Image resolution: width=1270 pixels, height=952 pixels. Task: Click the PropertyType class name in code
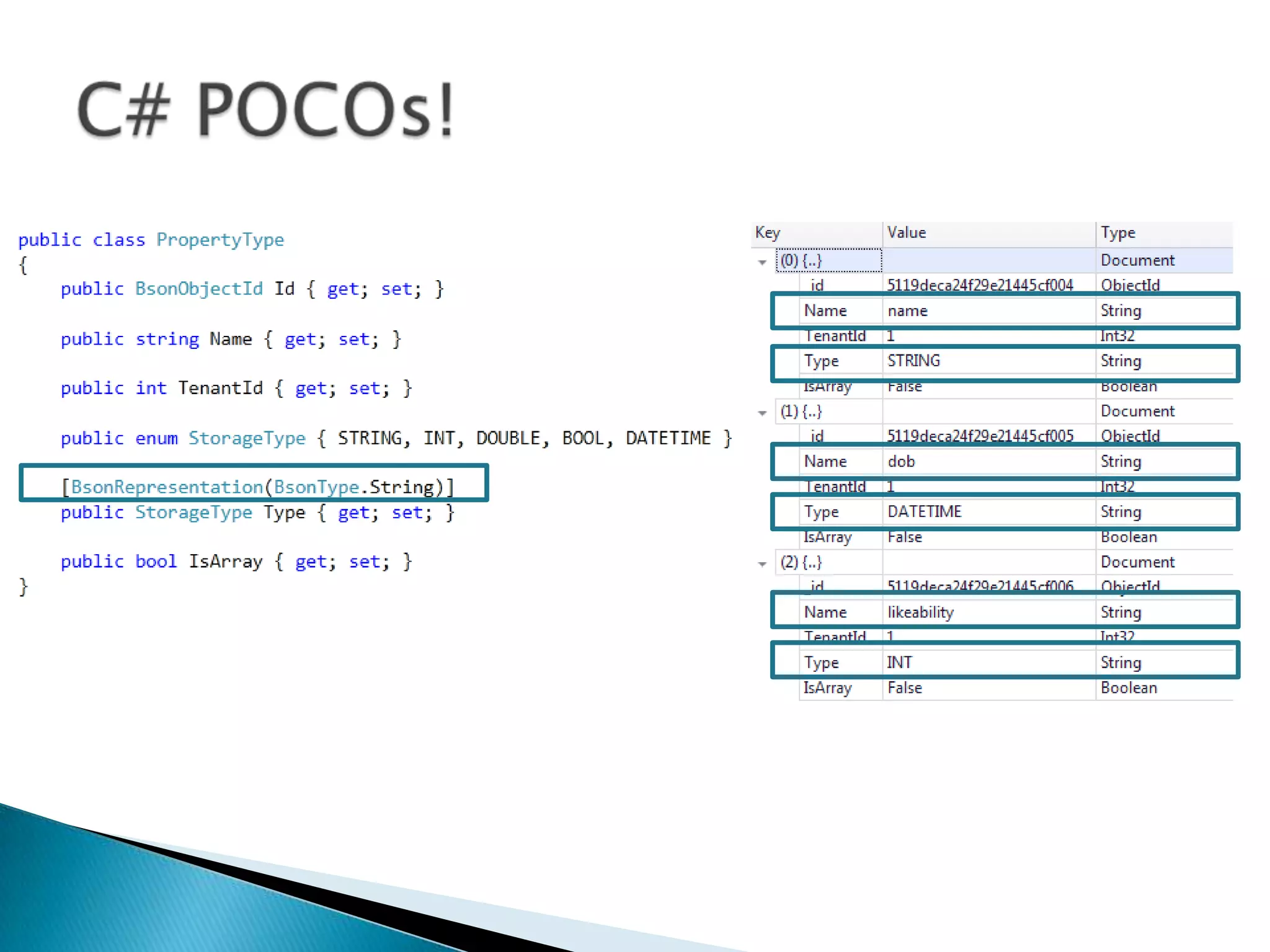click(220, 240)
